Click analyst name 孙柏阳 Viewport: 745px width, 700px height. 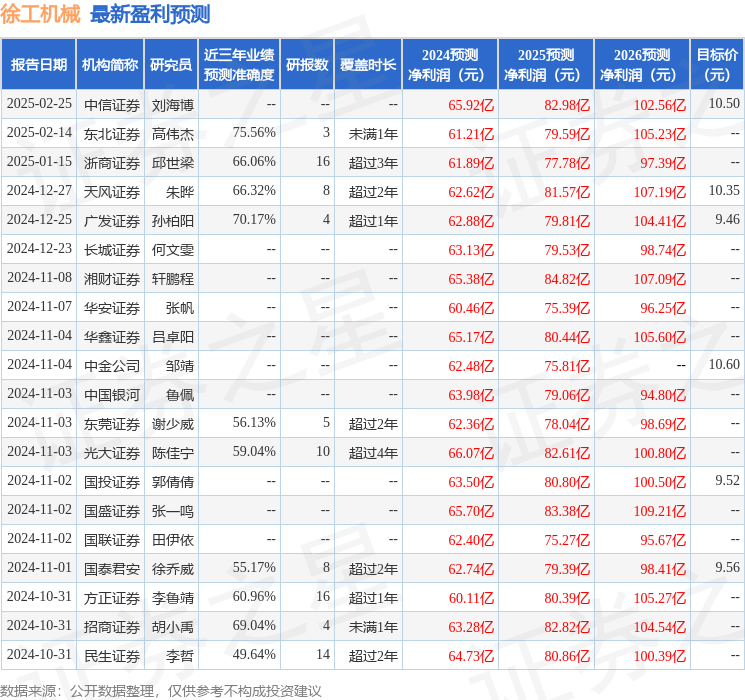172,221
